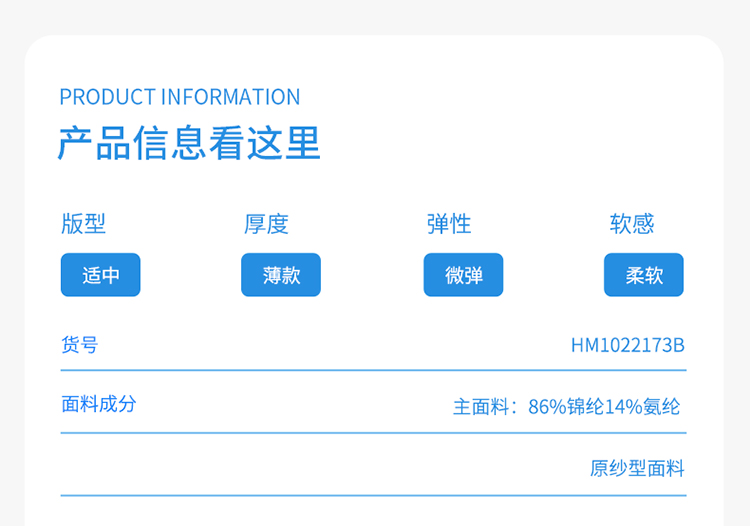Click the 86% percentage in composition
This screenshot has width=750, height=526.
point(547,407)
